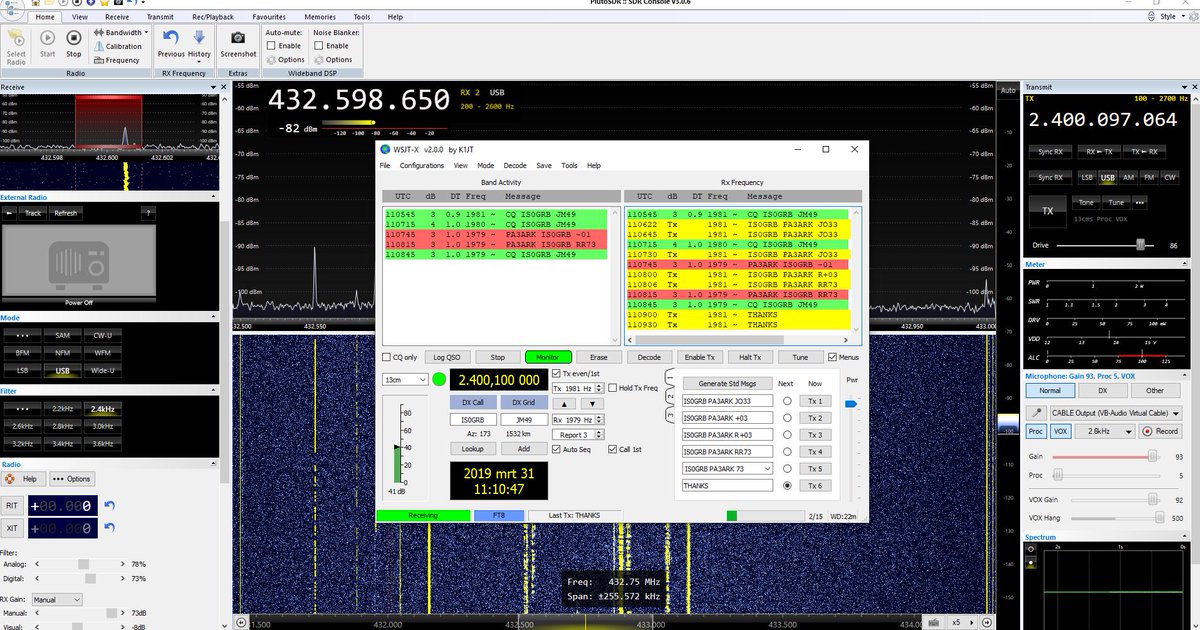Toggle CQ only checkbox in WSJT-X
Viewport: 1200px width, 630px height.
tap(387, 357)
